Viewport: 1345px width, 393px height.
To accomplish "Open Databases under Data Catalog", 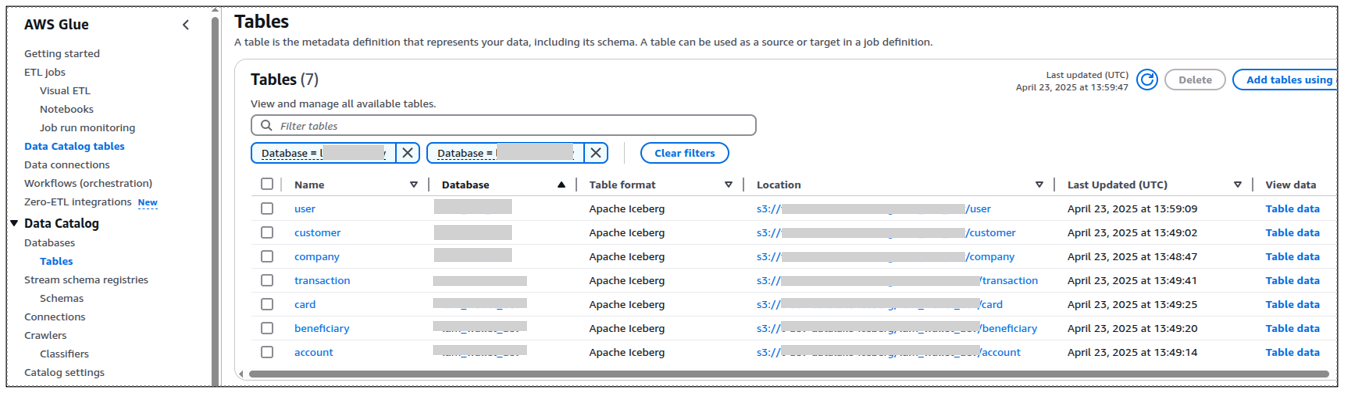I will (x=49, y=243).
